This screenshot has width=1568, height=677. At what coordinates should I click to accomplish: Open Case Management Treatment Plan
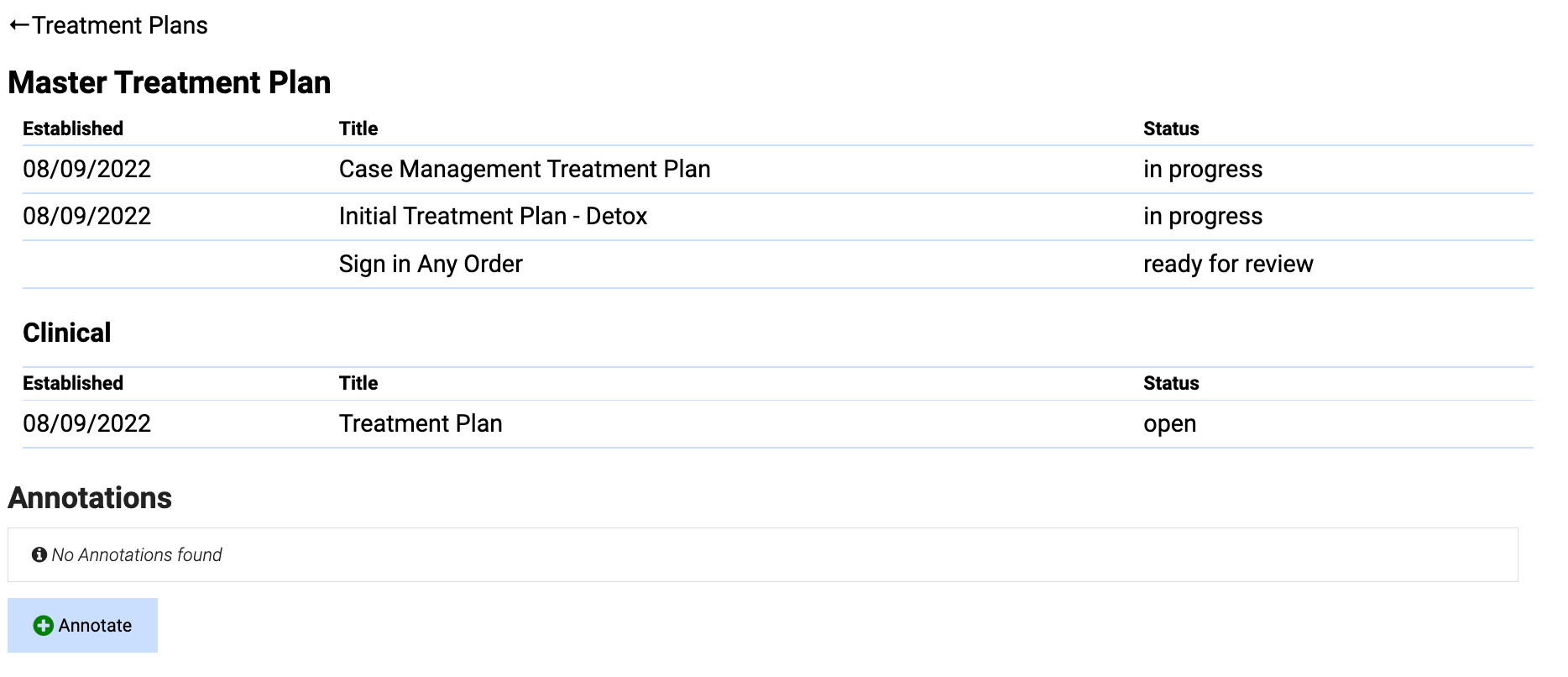pyautogui.click(x=525, y=169)
